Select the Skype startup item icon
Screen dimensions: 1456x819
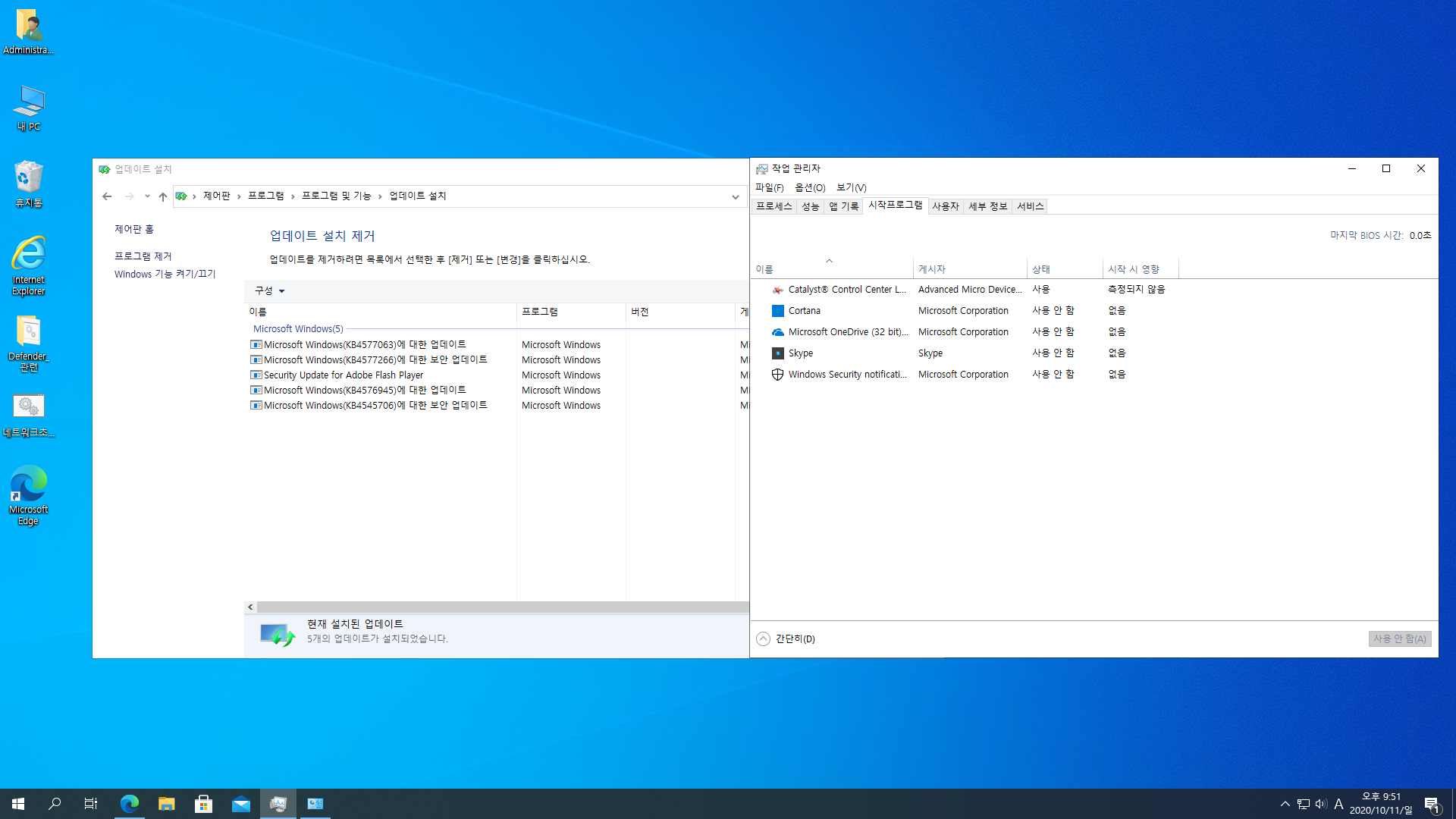tap(777, 353)
